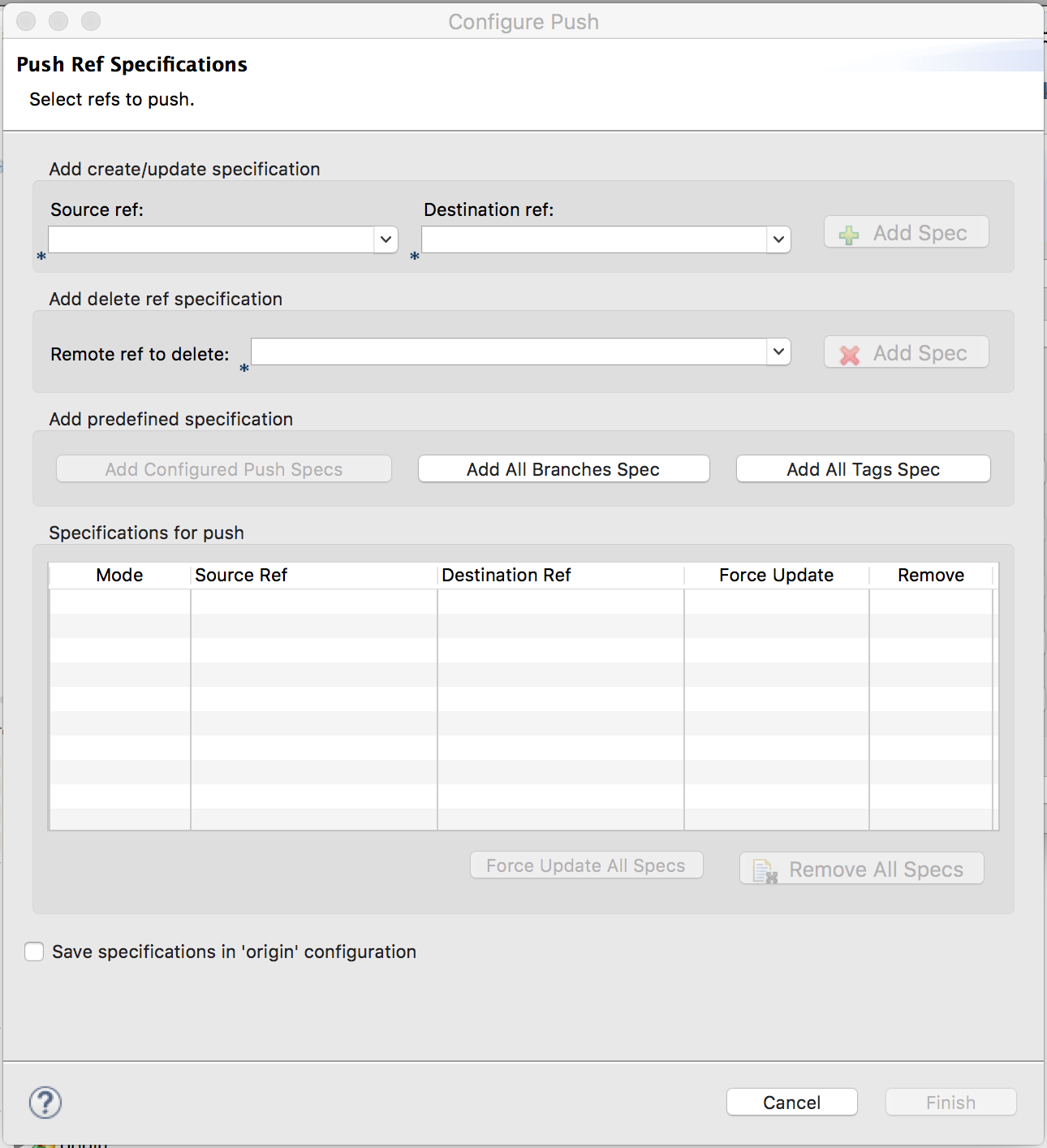The width and height of the screenshot is (1047, 1148).
Task: Close the Configure Push window
Action: pyautogui.click(x=26, y=21)
